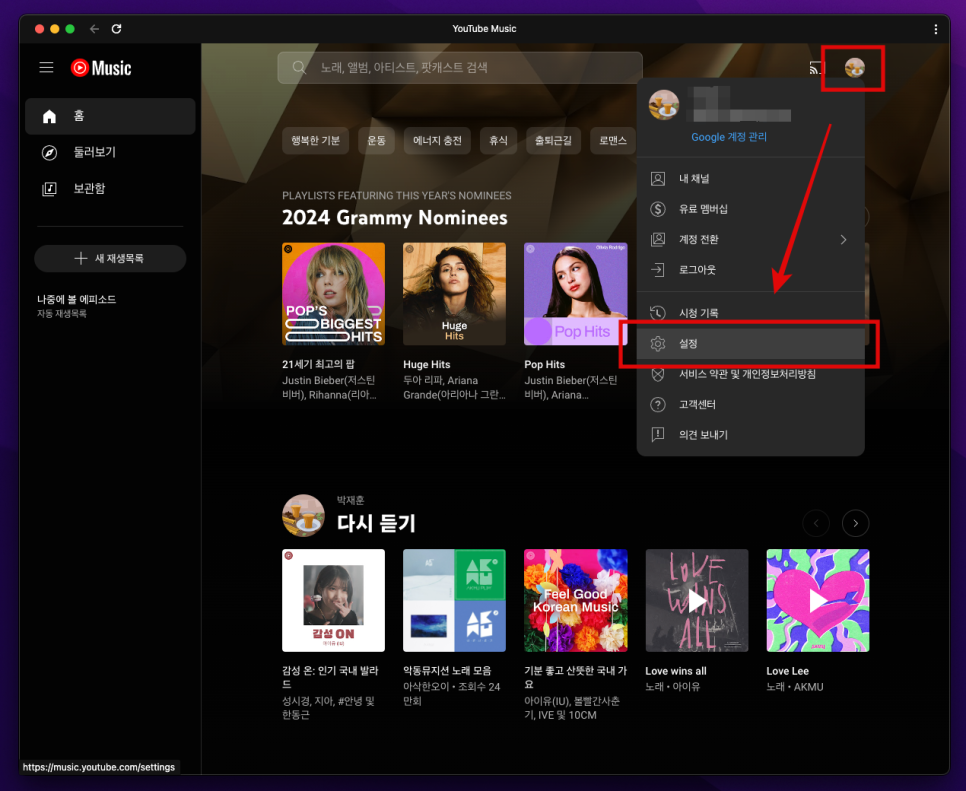
Task: Click the 박재훈 avatar above 다시 듣기
Action: click(x=303, y=515)
